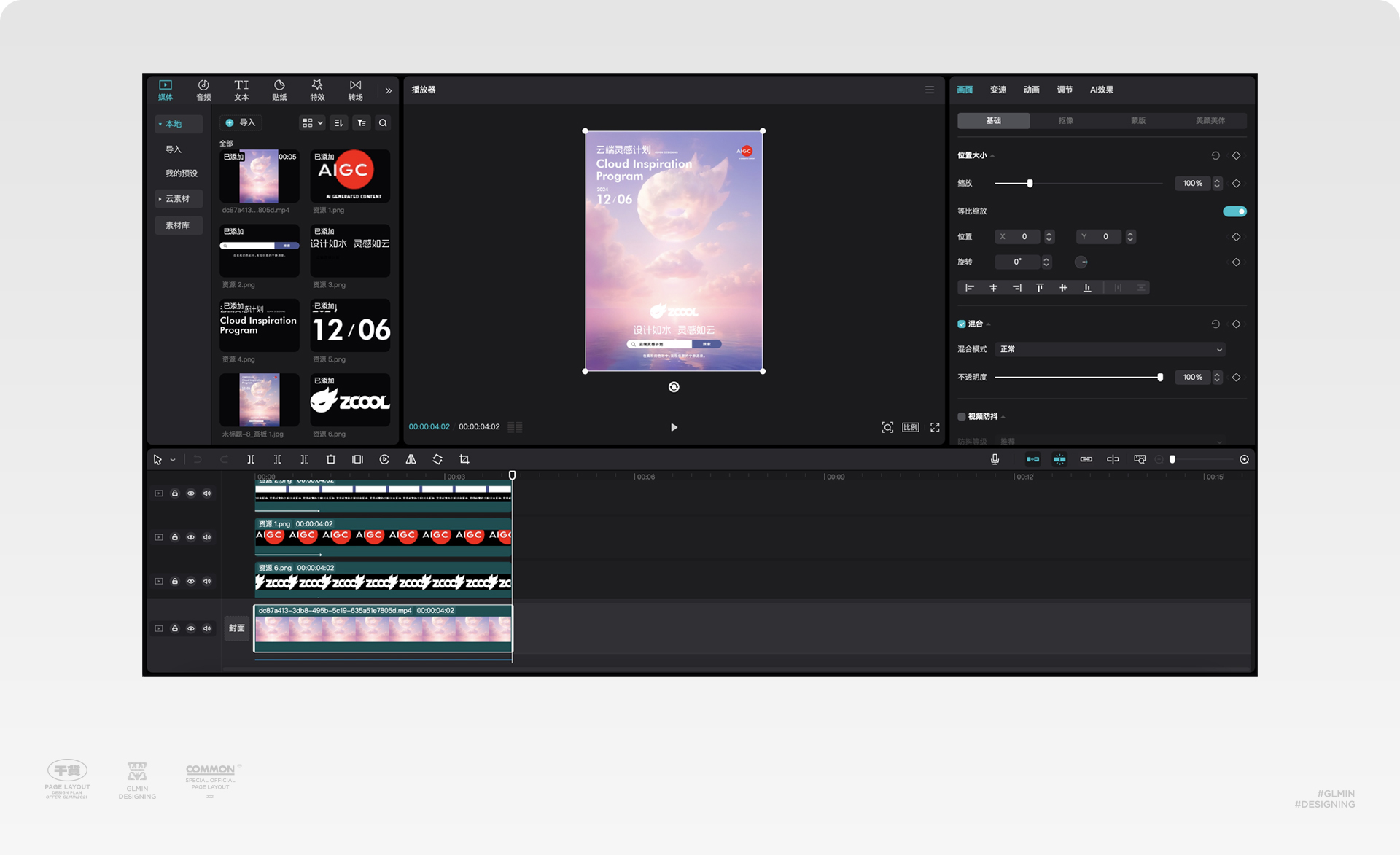Enter fullscreen preview in player
Screen dimensions: 1400x855
pos(935,427)
